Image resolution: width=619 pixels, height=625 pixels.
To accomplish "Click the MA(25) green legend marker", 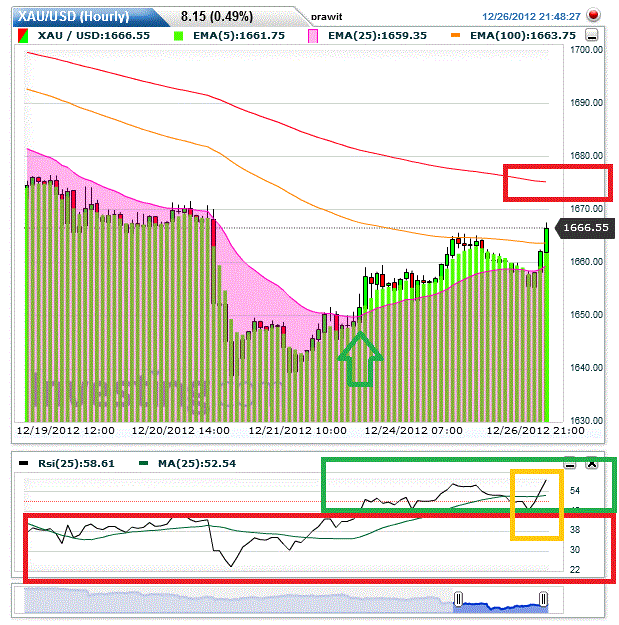I will (x=145, y=464).
